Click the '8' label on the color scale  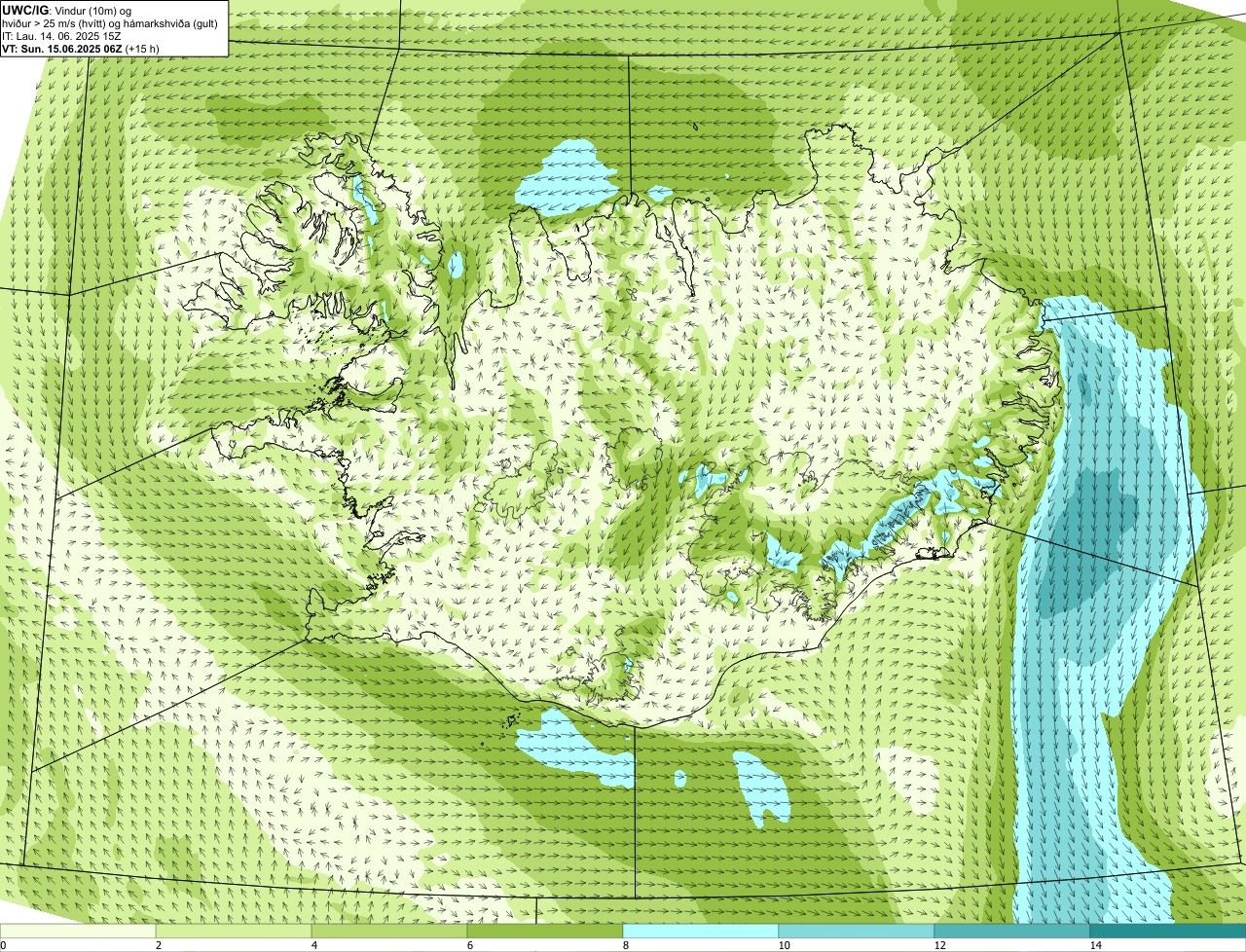625,945
